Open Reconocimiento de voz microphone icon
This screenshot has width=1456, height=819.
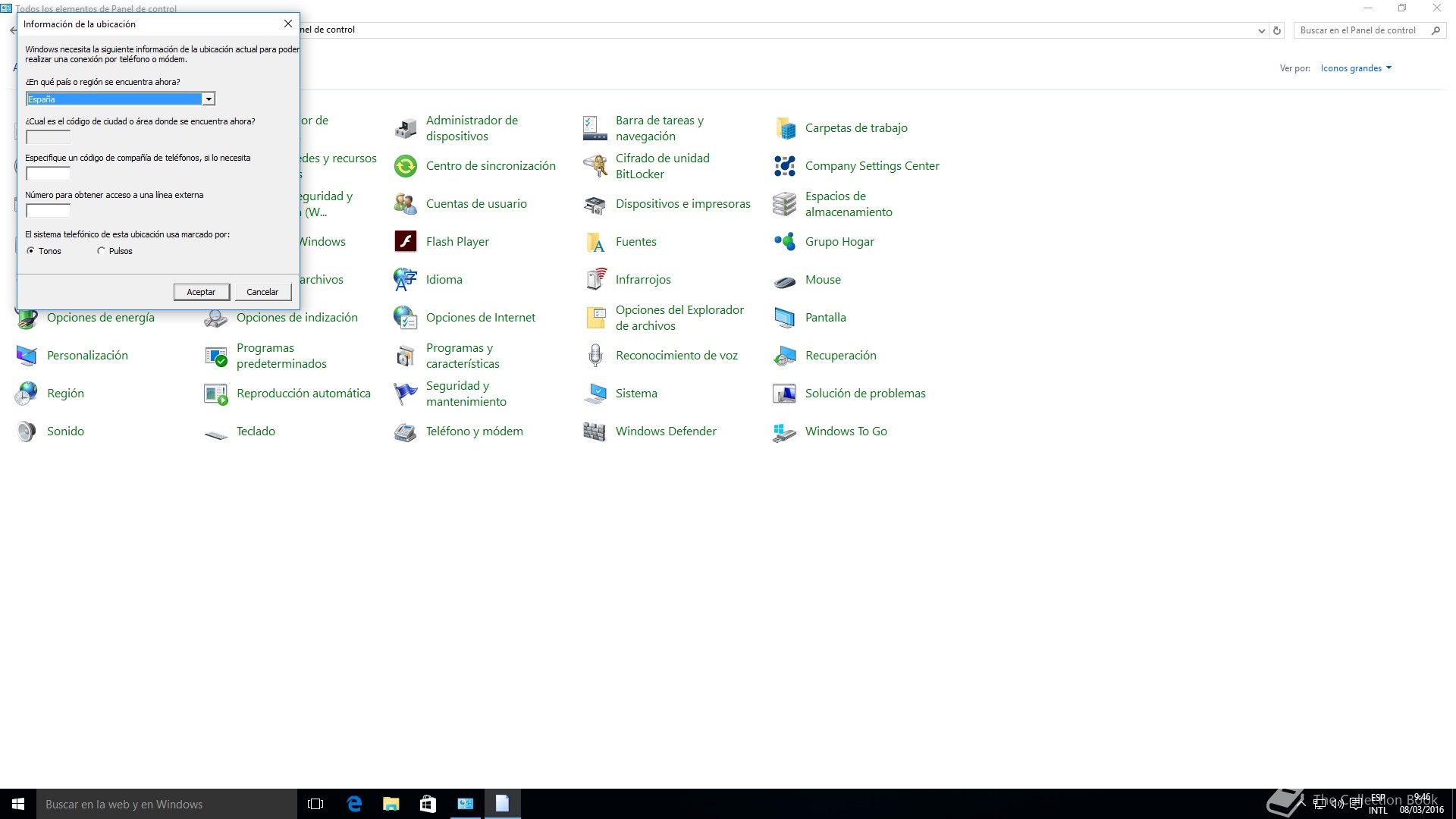(595, 356)
